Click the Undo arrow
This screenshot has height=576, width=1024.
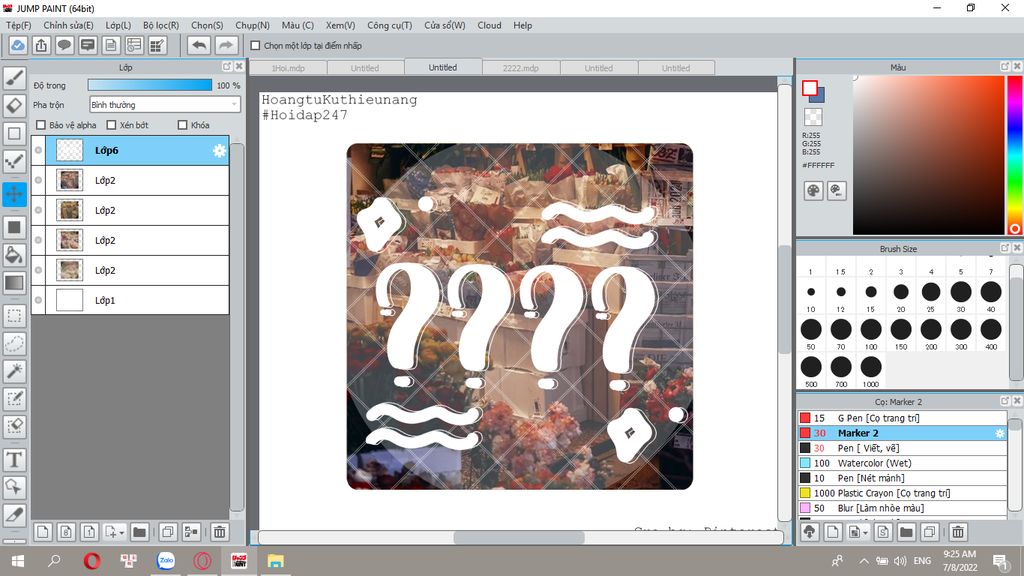(x=199, y=46)
